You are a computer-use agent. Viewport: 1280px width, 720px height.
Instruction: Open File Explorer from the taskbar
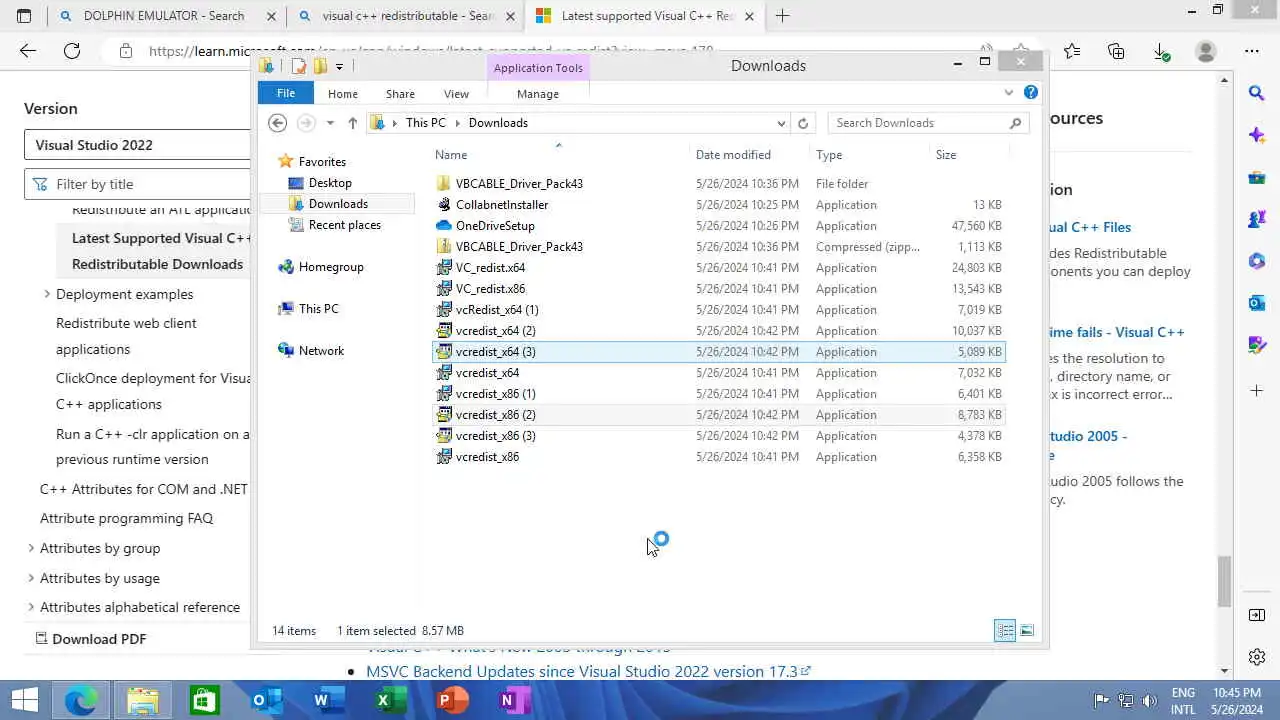(142, 701)
